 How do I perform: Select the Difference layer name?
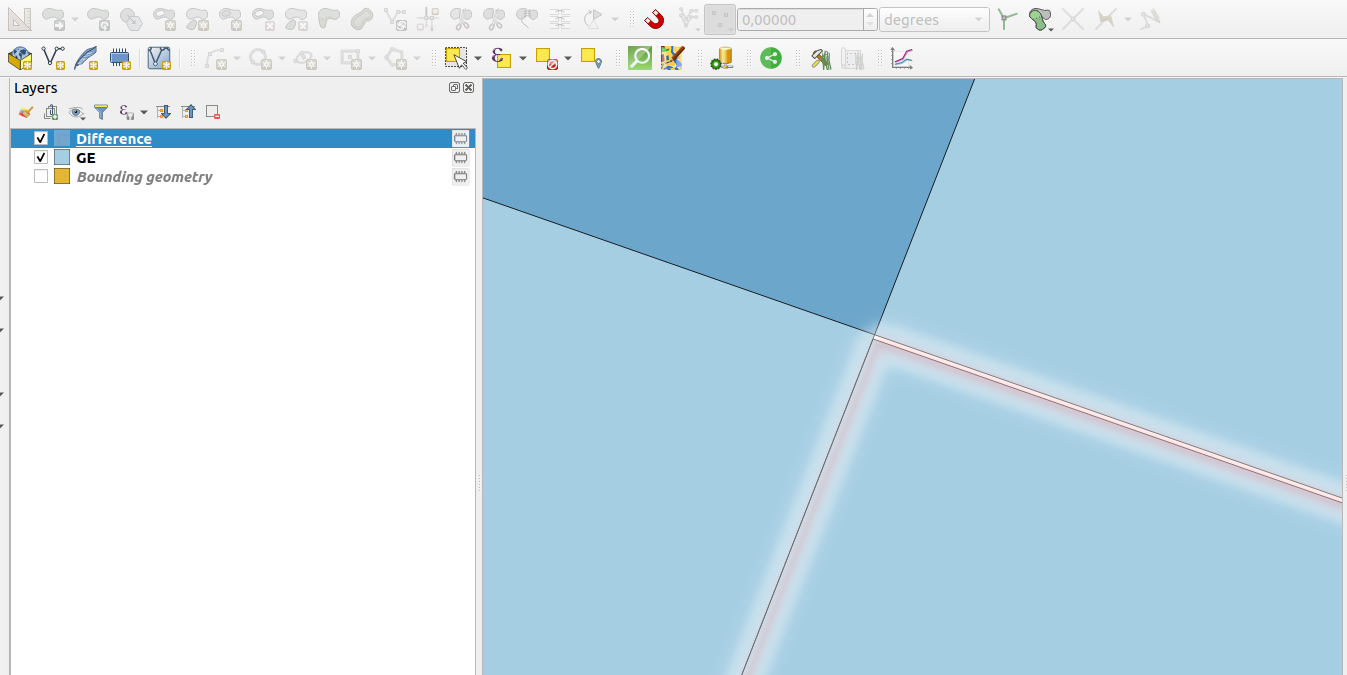pyautogui.click(x=114, y=138)
